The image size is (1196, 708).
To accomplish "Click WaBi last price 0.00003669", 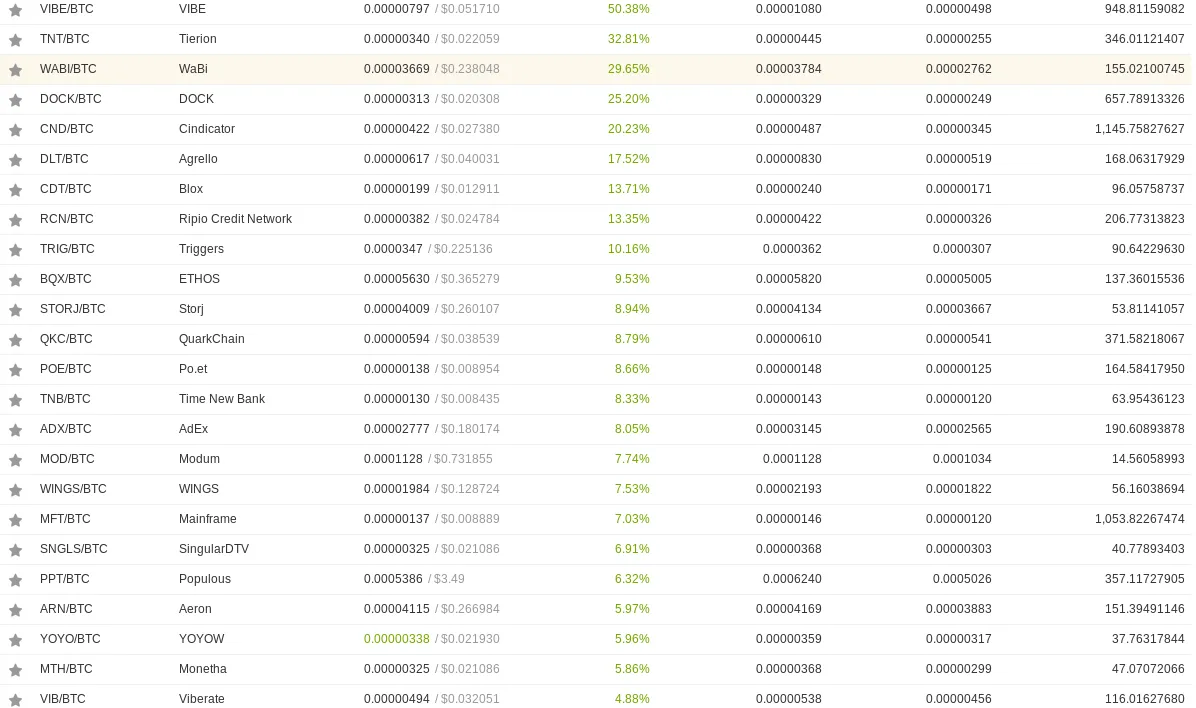I will pos(397,69).
